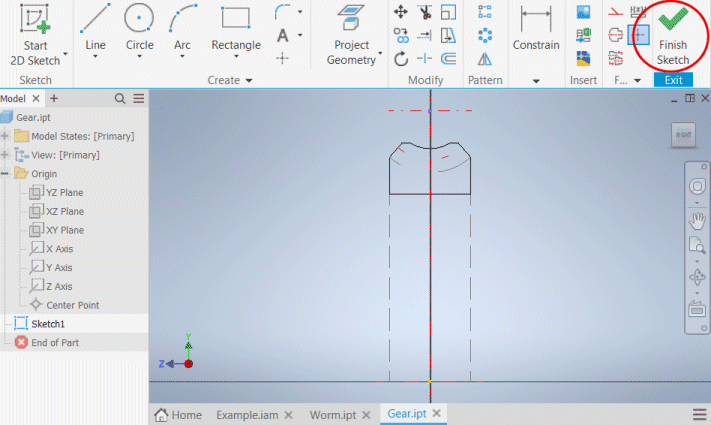The width and height of the screenshot is (711, 425).
Task: Click the ViewCube RIGHT face
Action: tap(683, 135)
